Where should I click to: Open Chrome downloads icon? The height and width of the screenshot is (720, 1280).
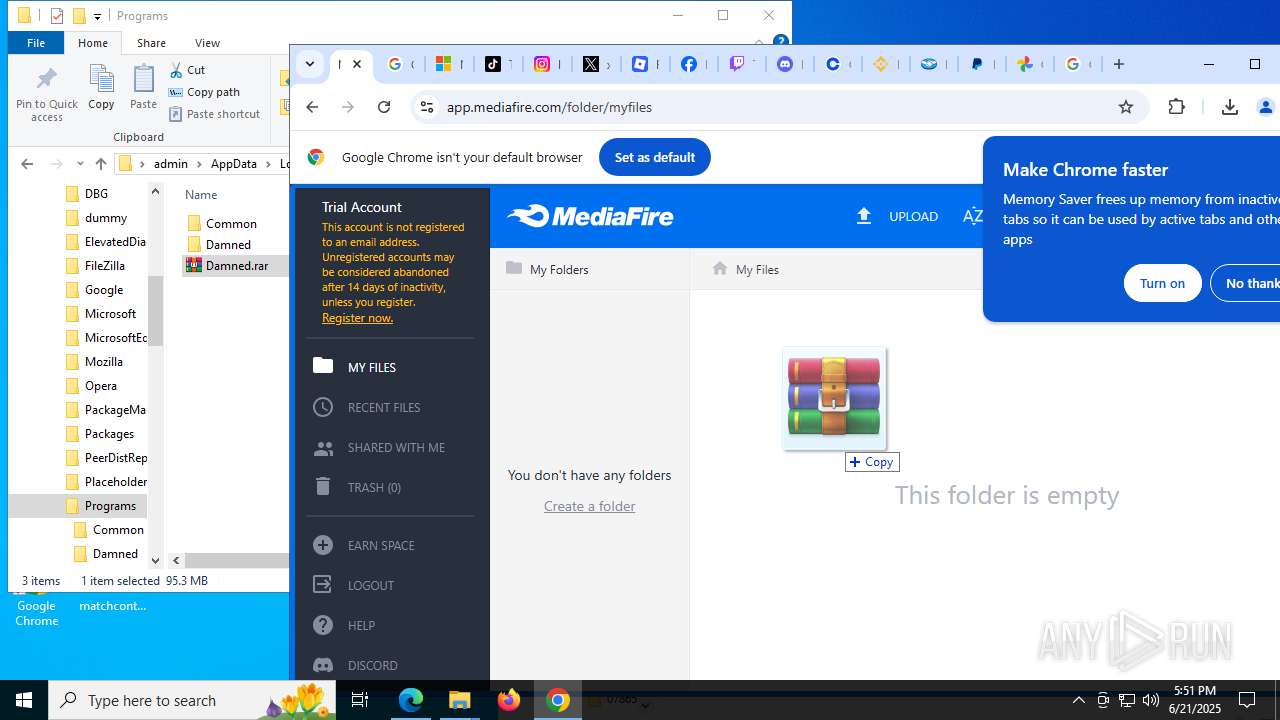point(1230,107)
